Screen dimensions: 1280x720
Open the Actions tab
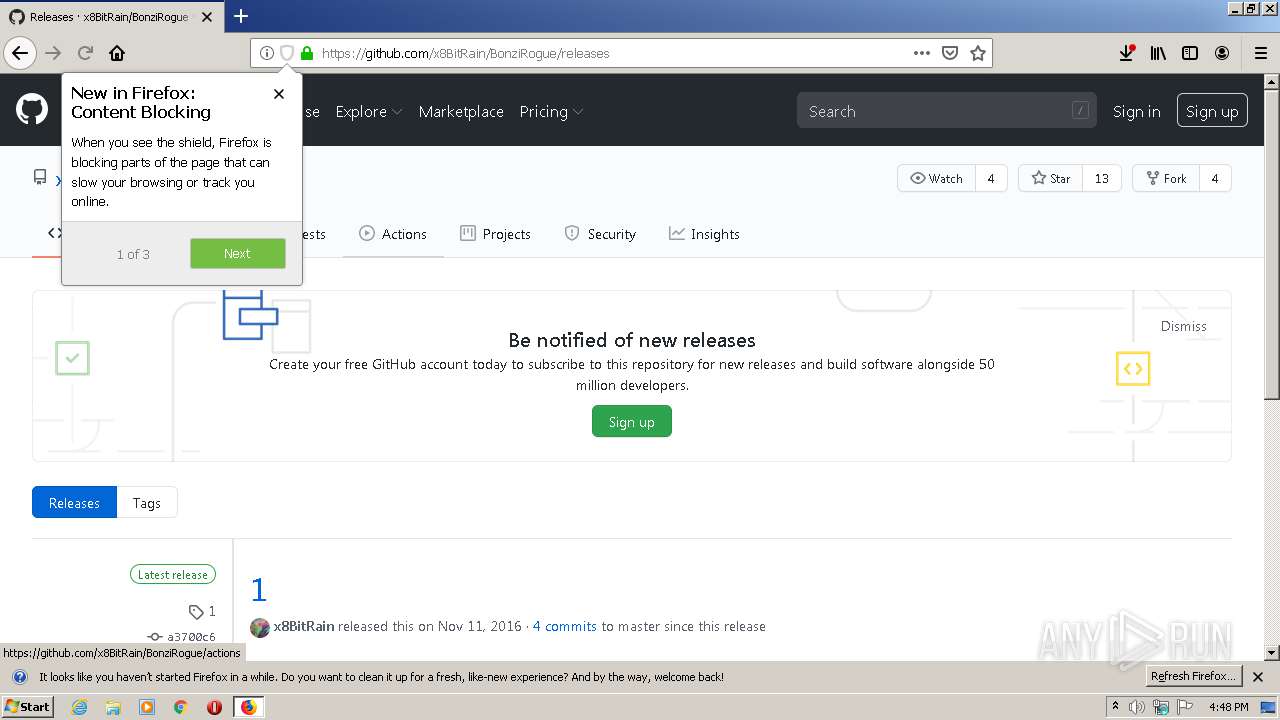tap(393, 234)
